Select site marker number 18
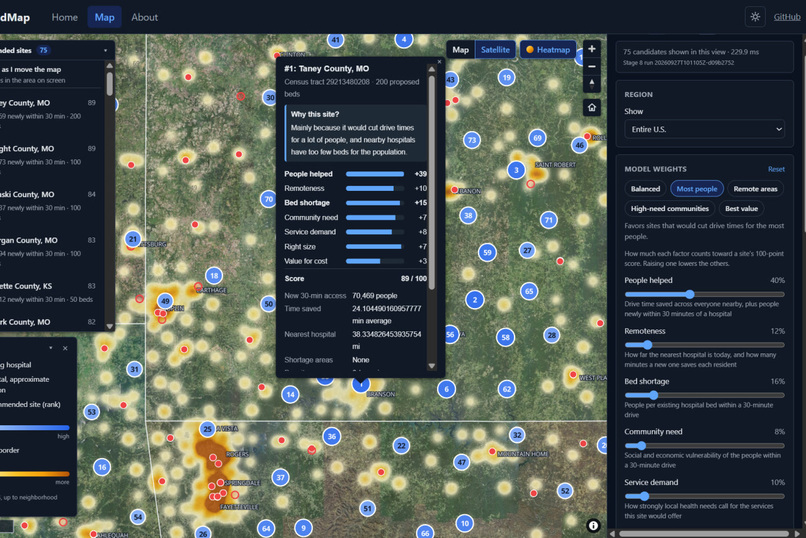The width and height of the screenshot is (806, 538). pos(214,276)
